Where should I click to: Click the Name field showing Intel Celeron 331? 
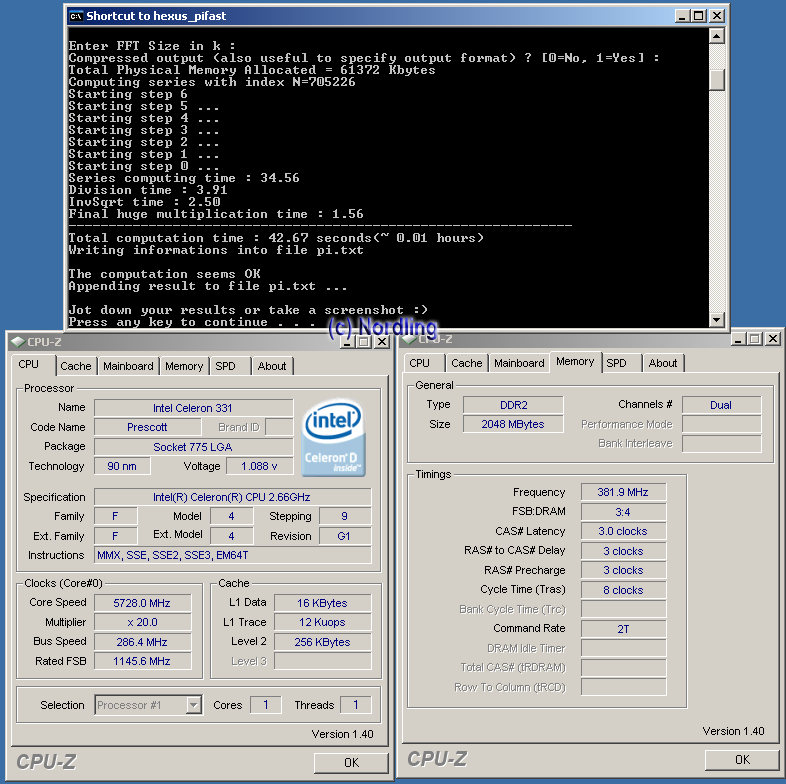193,408
